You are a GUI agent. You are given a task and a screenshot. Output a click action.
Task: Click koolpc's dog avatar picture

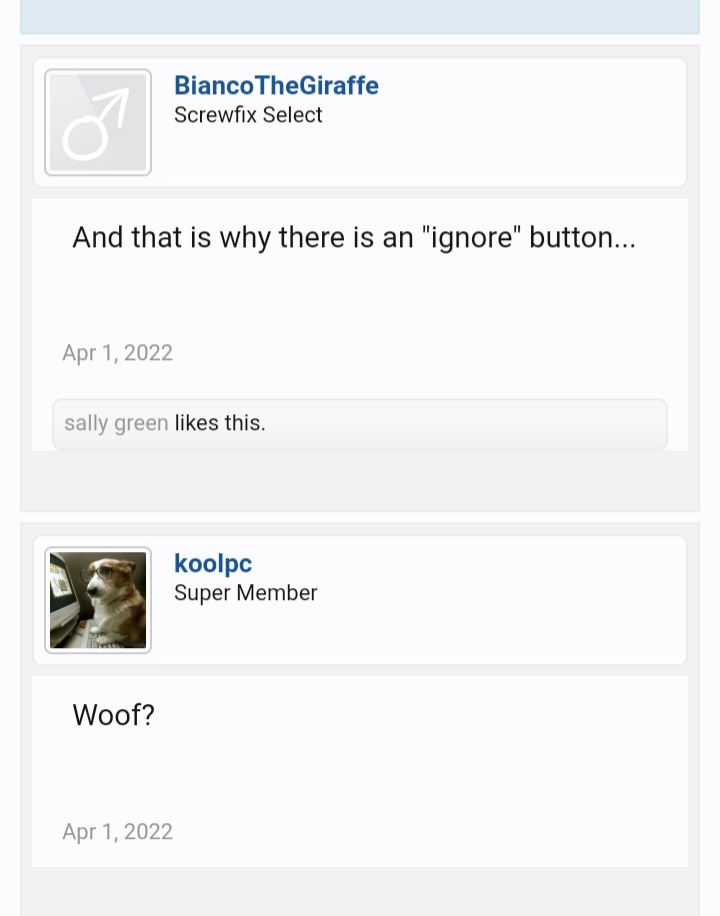tap(97, 599)
